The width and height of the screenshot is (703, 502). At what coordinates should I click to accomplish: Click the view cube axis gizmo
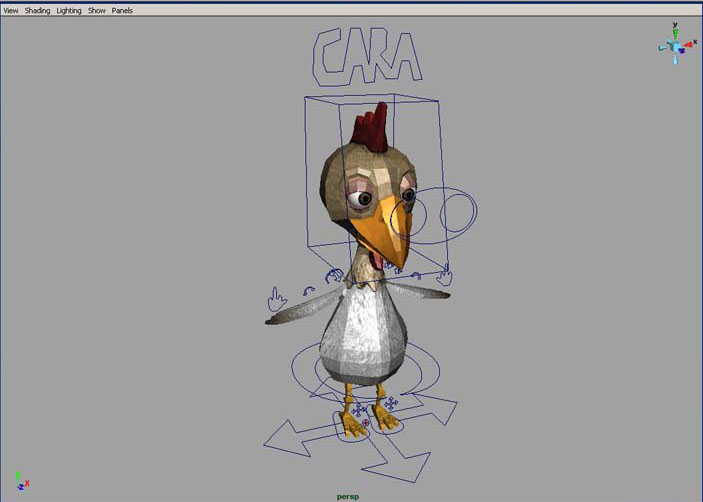tap(677, 45)
